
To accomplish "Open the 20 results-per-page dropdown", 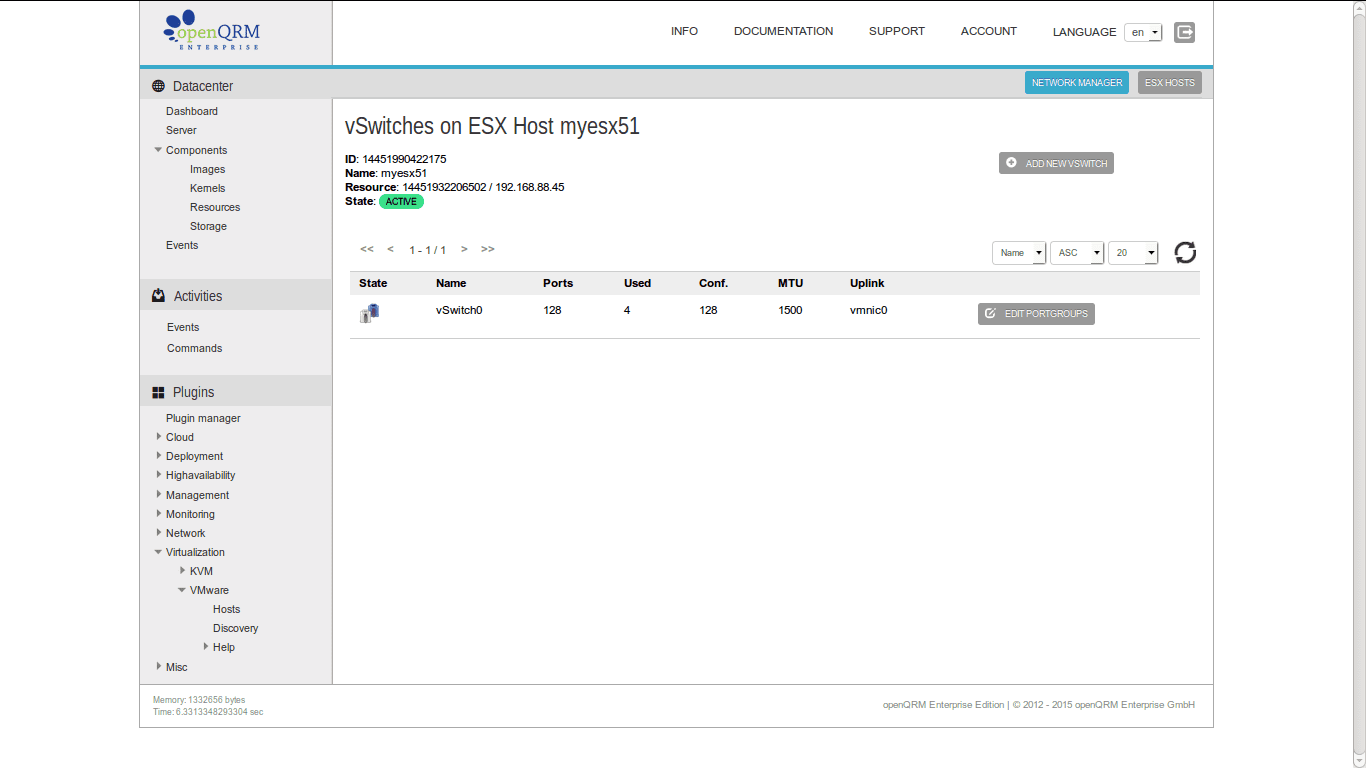I will click(x=1134, y=253).
